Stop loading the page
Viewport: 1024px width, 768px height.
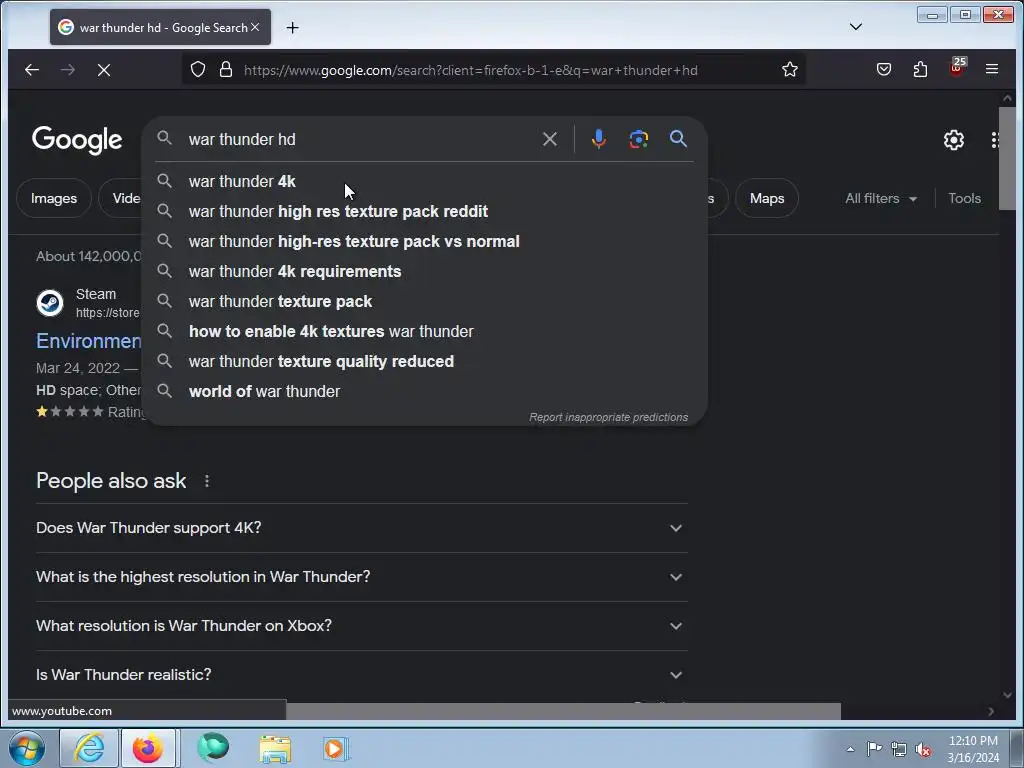(x=104, y=69)
